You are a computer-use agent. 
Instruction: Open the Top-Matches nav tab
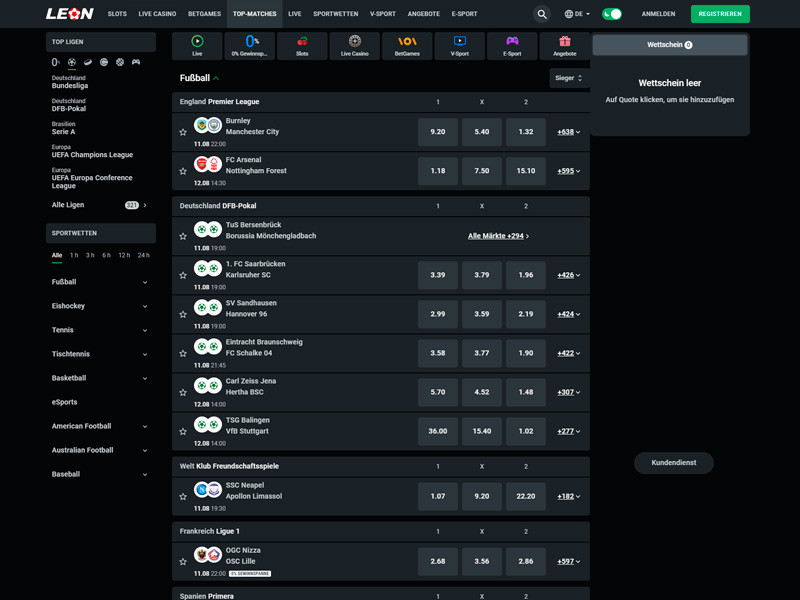(255, 14)
